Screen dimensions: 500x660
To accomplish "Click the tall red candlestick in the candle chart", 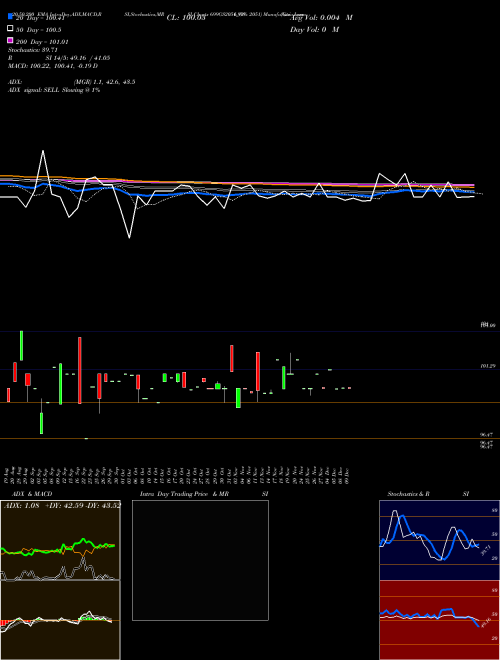I will point(80,370).
